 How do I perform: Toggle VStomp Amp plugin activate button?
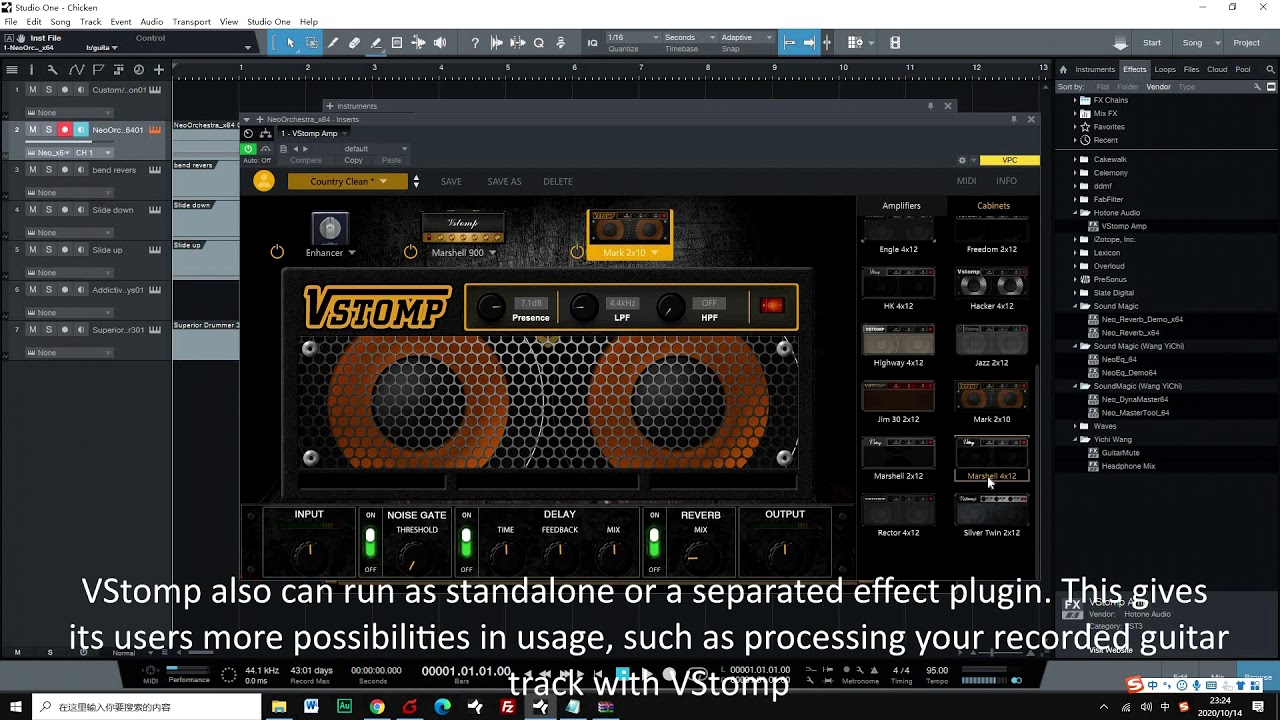coord(249,149)
